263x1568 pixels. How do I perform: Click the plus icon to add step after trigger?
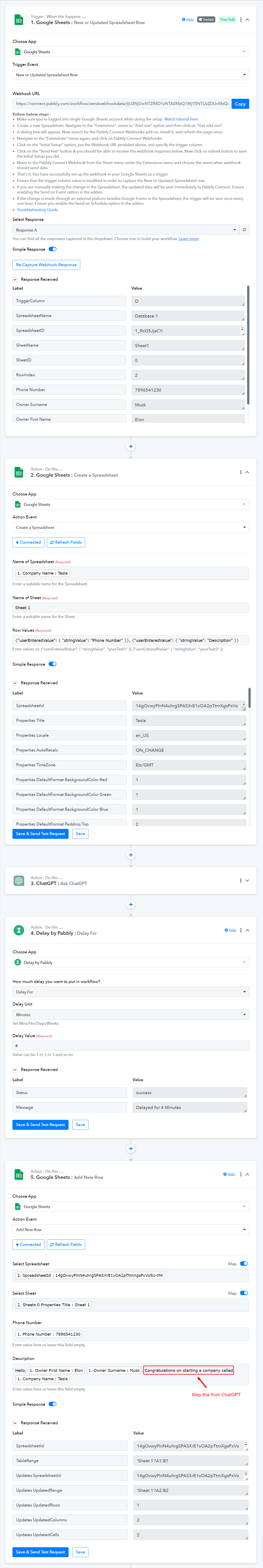(x=131, y=446)
